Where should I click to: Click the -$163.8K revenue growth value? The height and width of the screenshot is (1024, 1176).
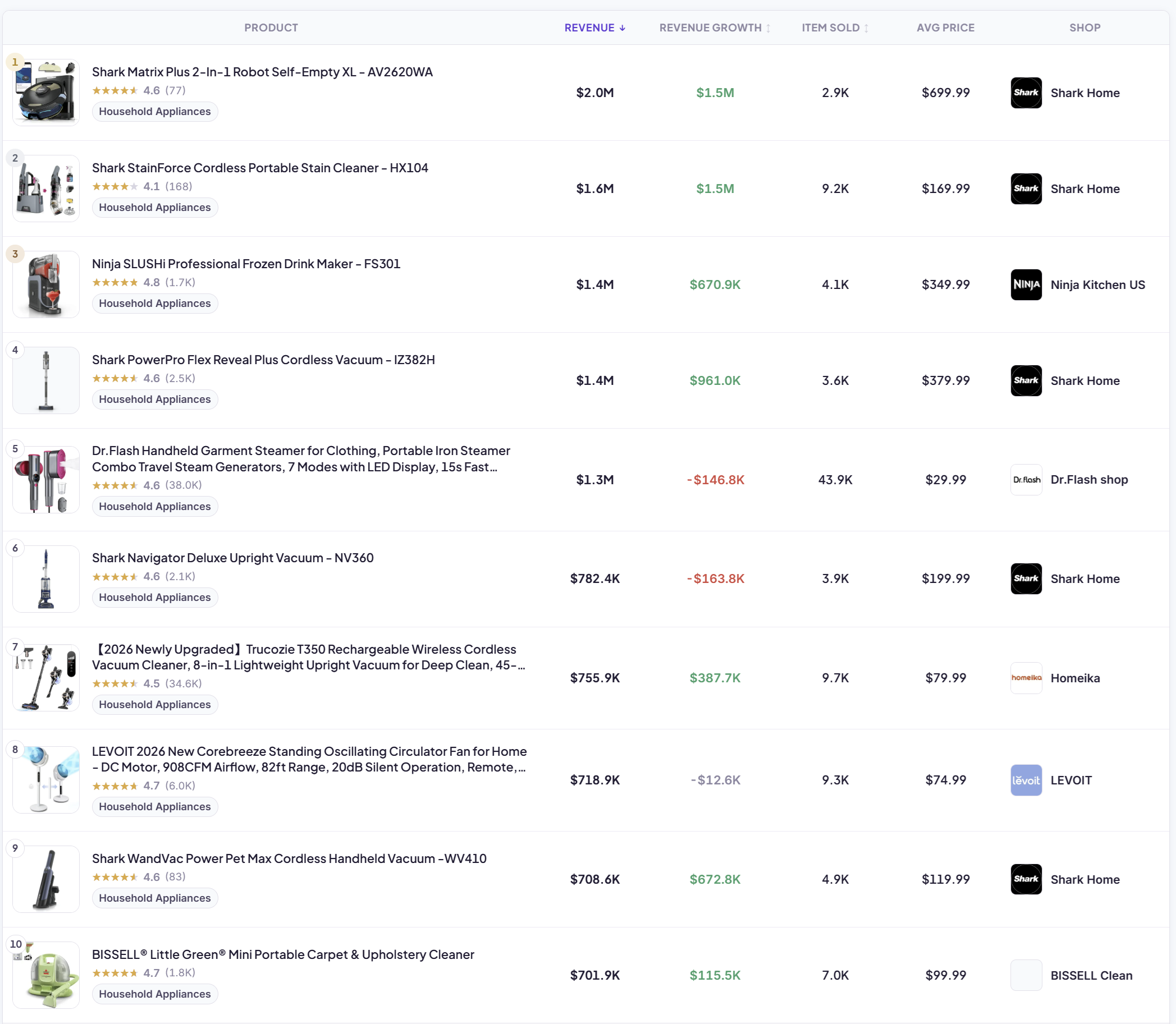tap(715, 578)
